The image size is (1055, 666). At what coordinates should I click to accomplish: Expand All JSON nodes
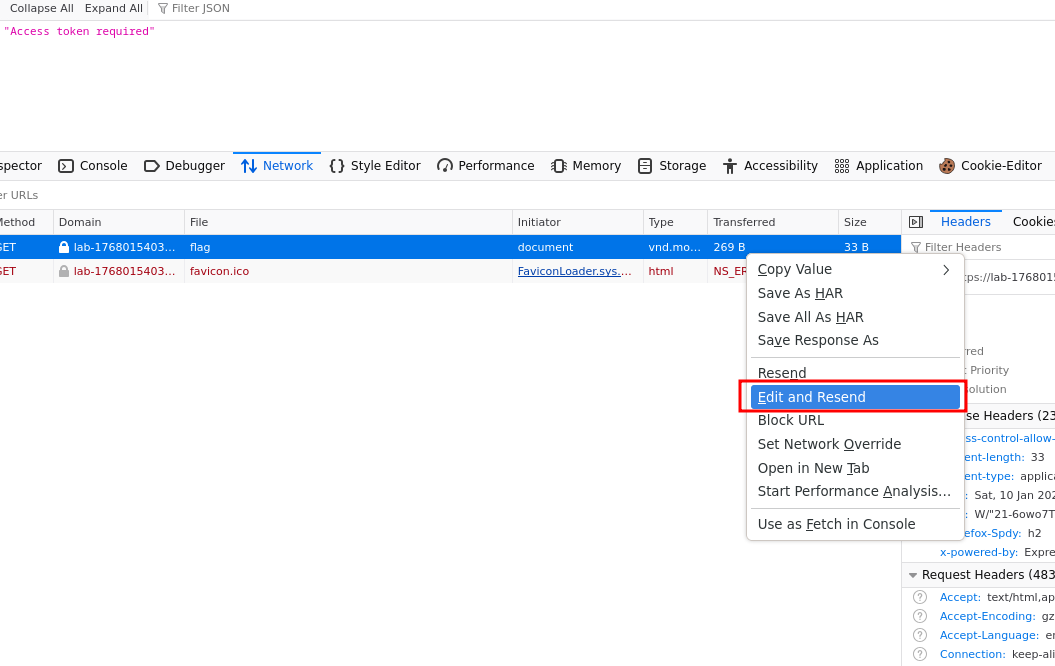114,8
